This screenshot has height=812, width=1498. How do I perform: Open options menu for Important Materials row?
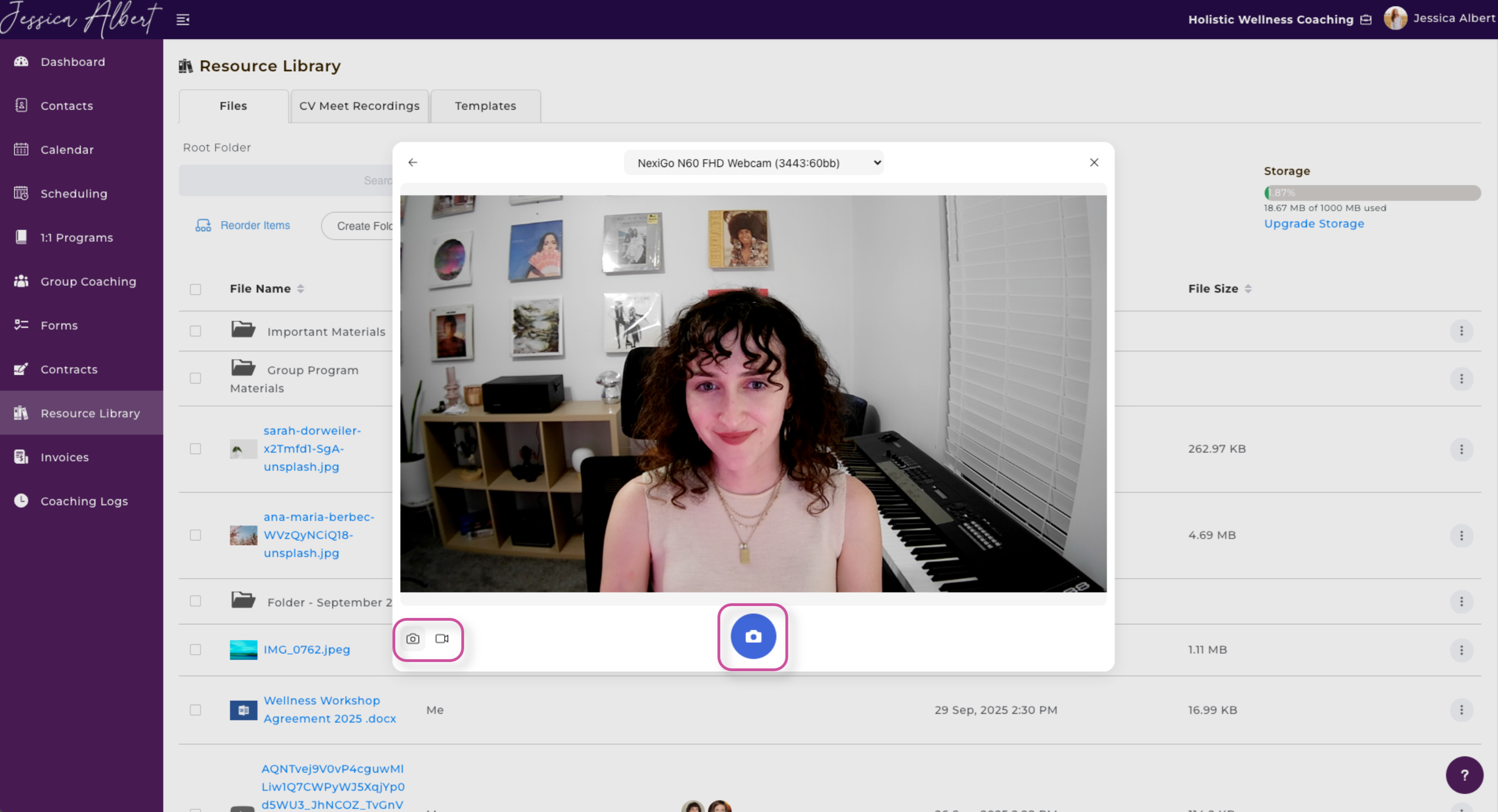1461,331
